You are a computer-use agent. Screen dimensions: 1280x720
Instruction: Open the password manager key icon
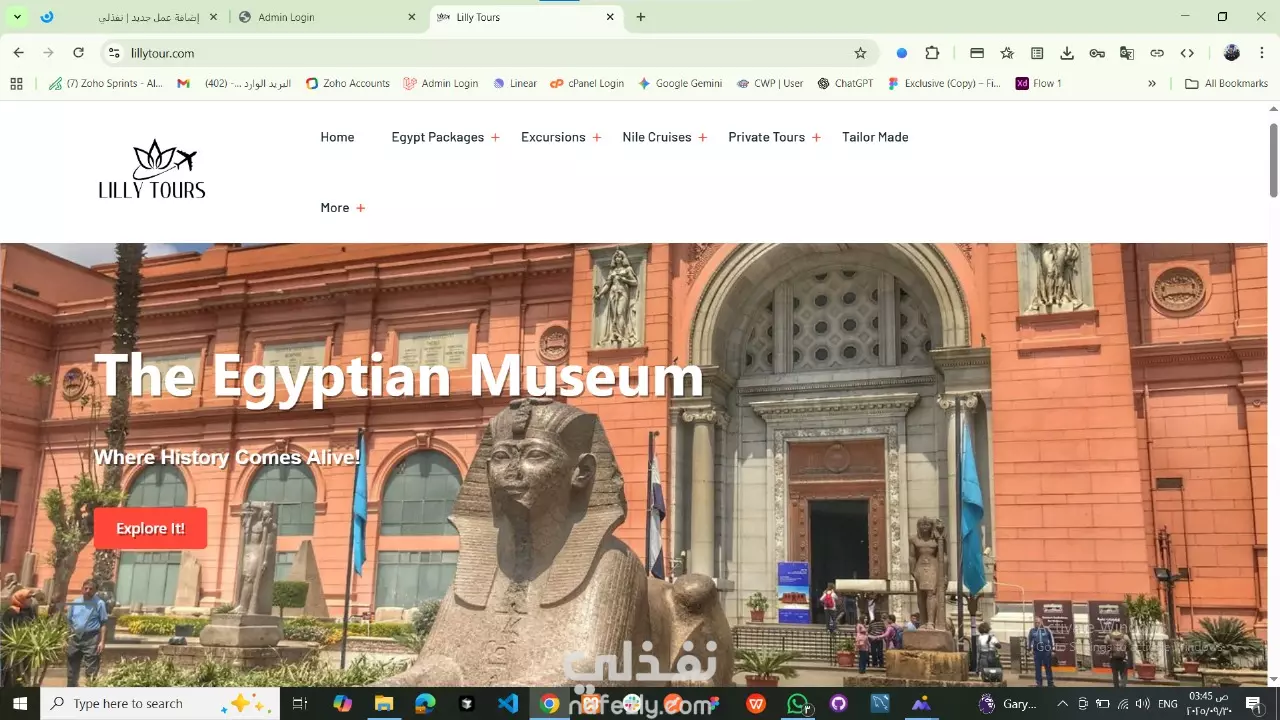pyautogui.click(x=1097, y=53)
